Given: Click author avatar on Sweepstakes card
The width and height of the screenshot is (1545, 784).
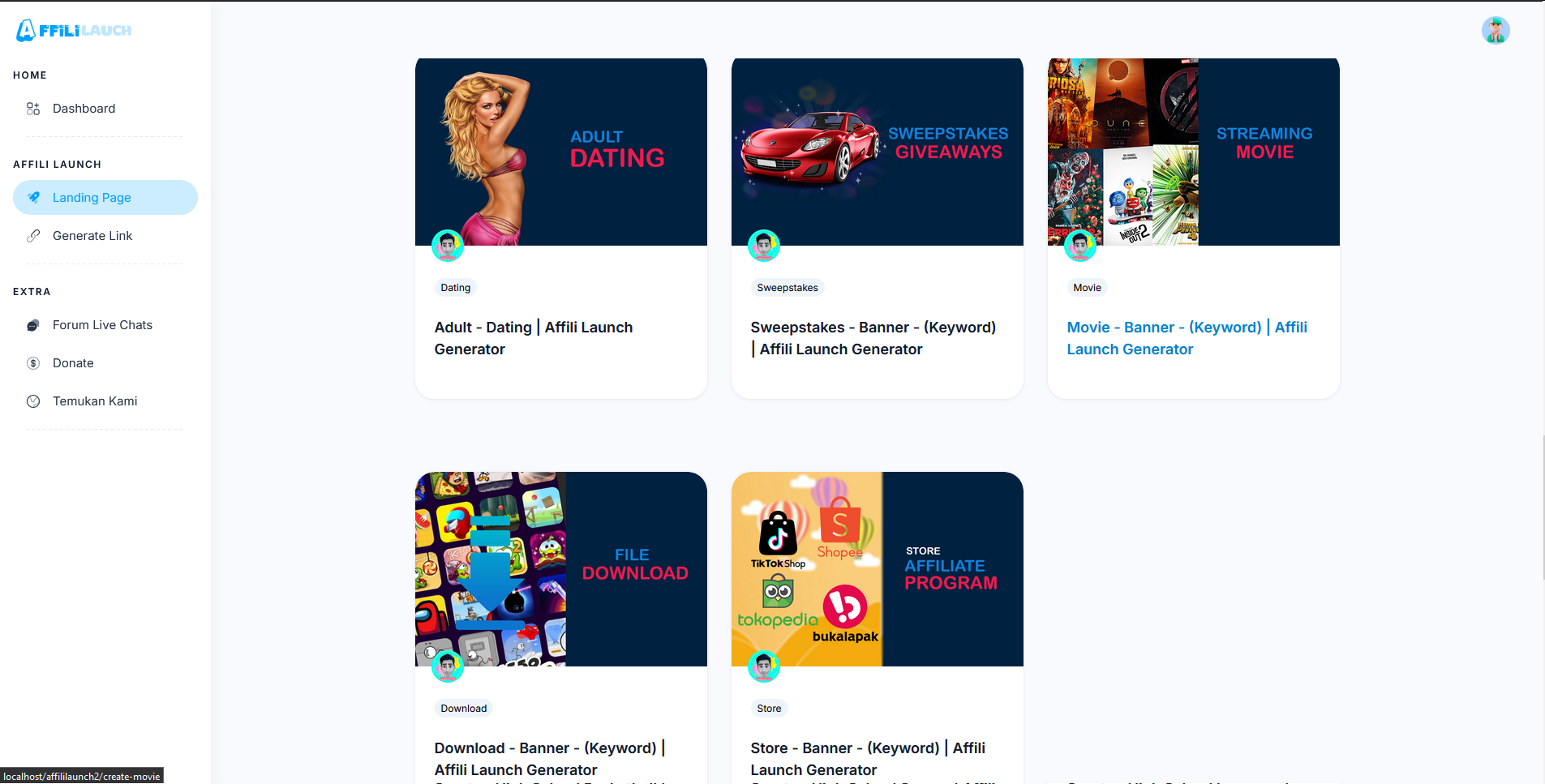Looking at the screenshot, I should click(x=763, y=245).
